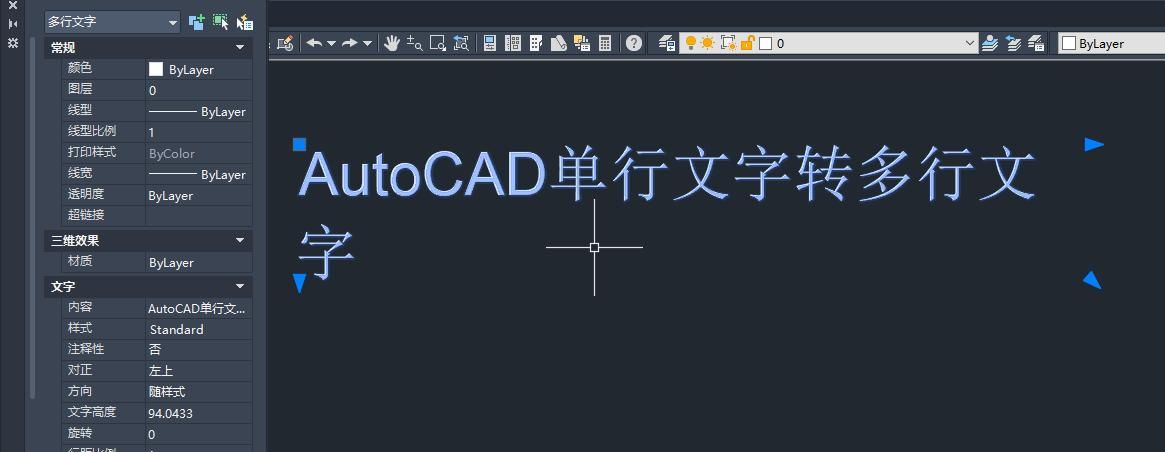Click the 文字高度 value 94.0433

(199, 413)
